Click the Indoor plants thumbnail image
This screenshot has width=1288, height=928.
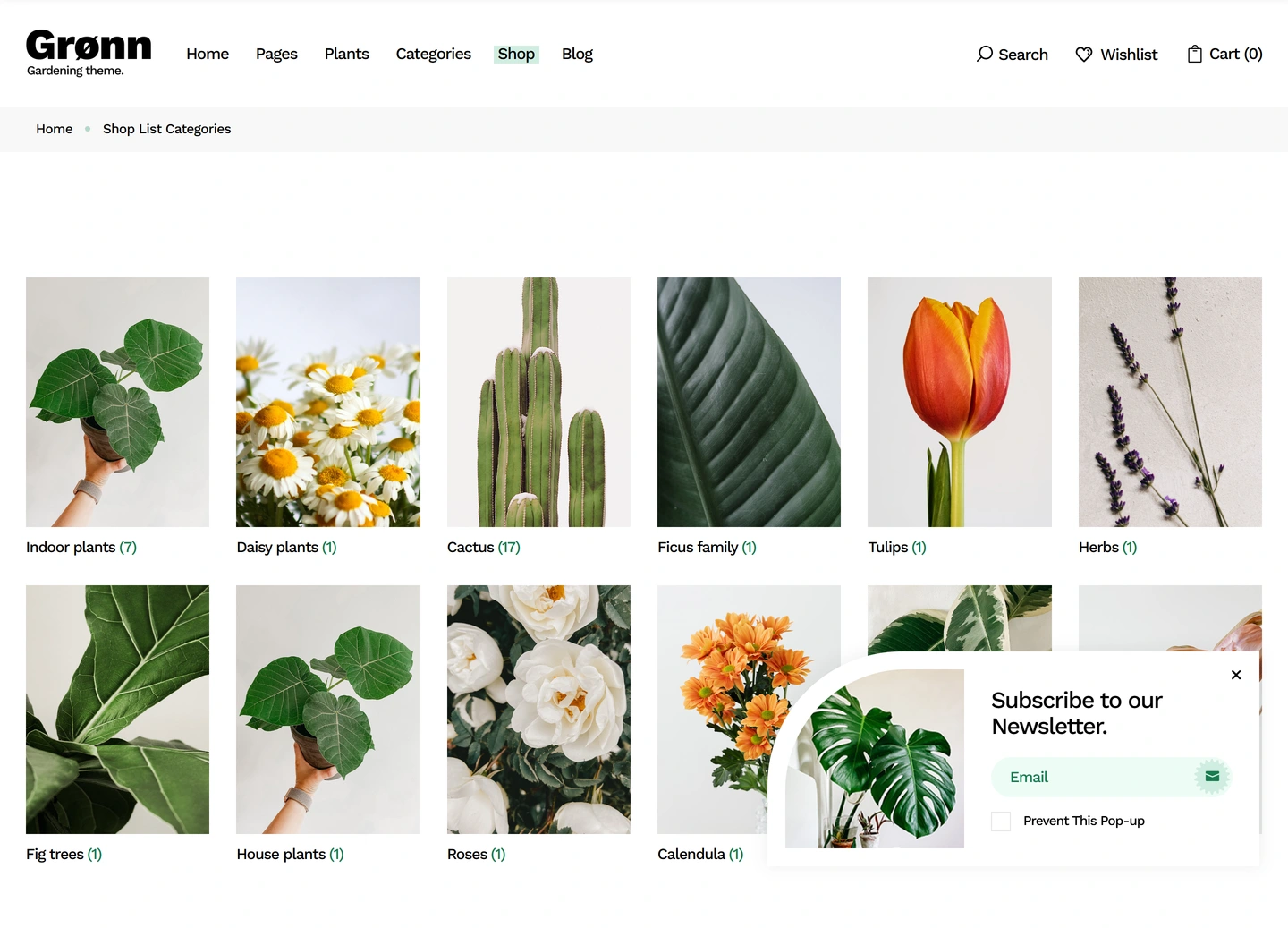pos(117,402)
